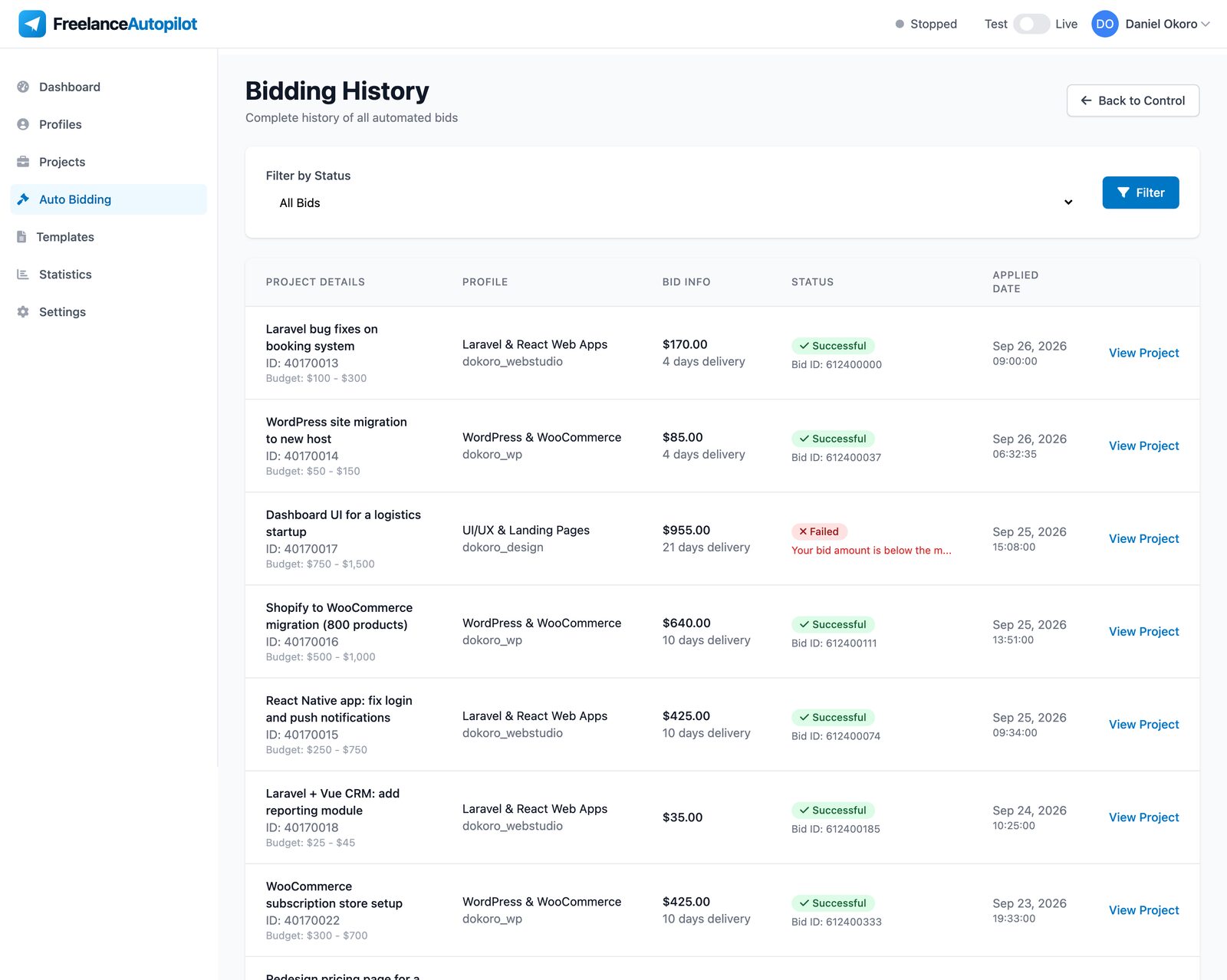Click 'Sep 23, 2026' applied date
This screenshot has width=1227, height=980.
click(x=1029, y=903)
